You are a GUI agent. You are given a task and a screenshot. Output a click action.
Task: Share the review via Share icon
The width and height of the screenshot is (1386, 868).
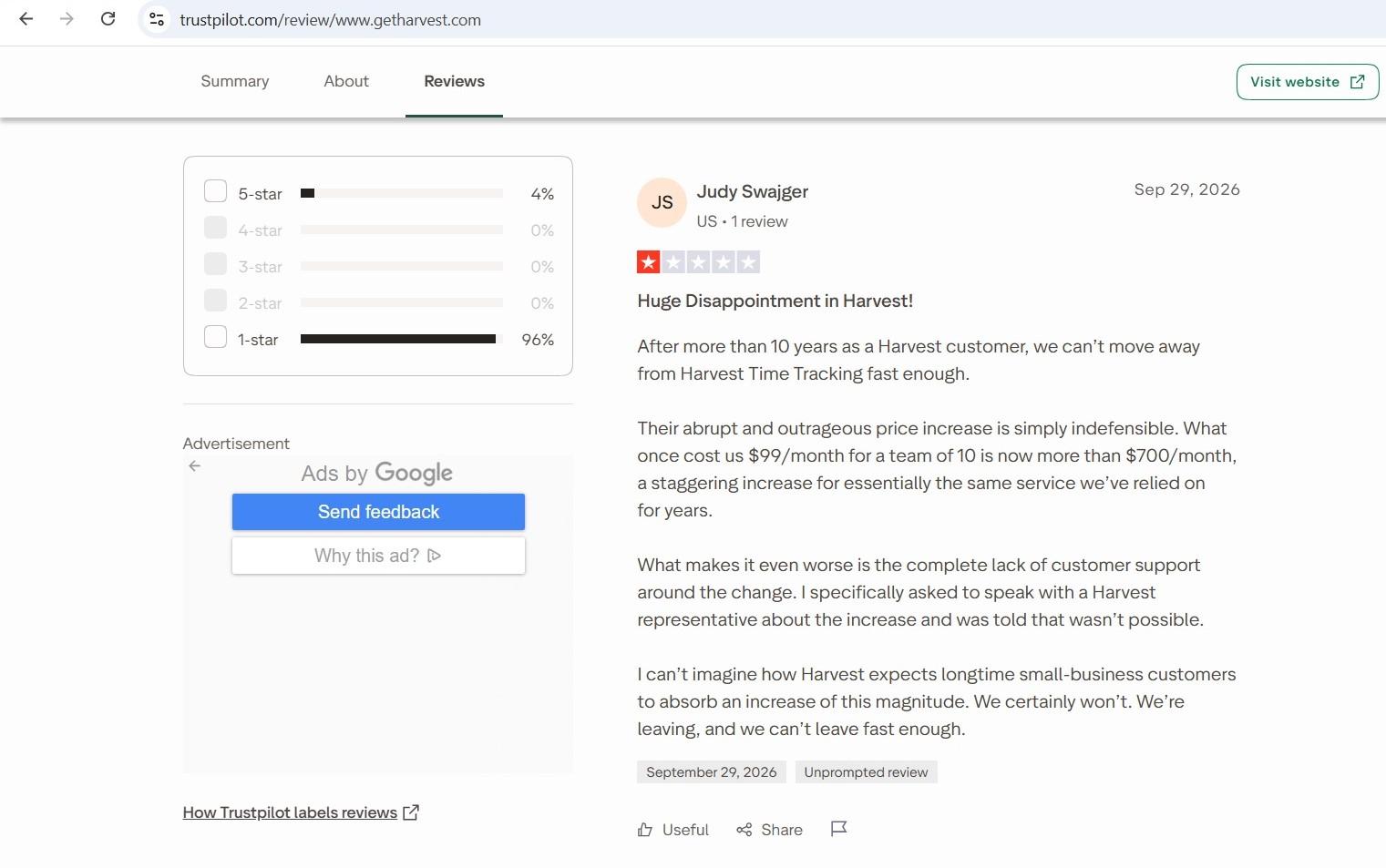pos(770,830)
